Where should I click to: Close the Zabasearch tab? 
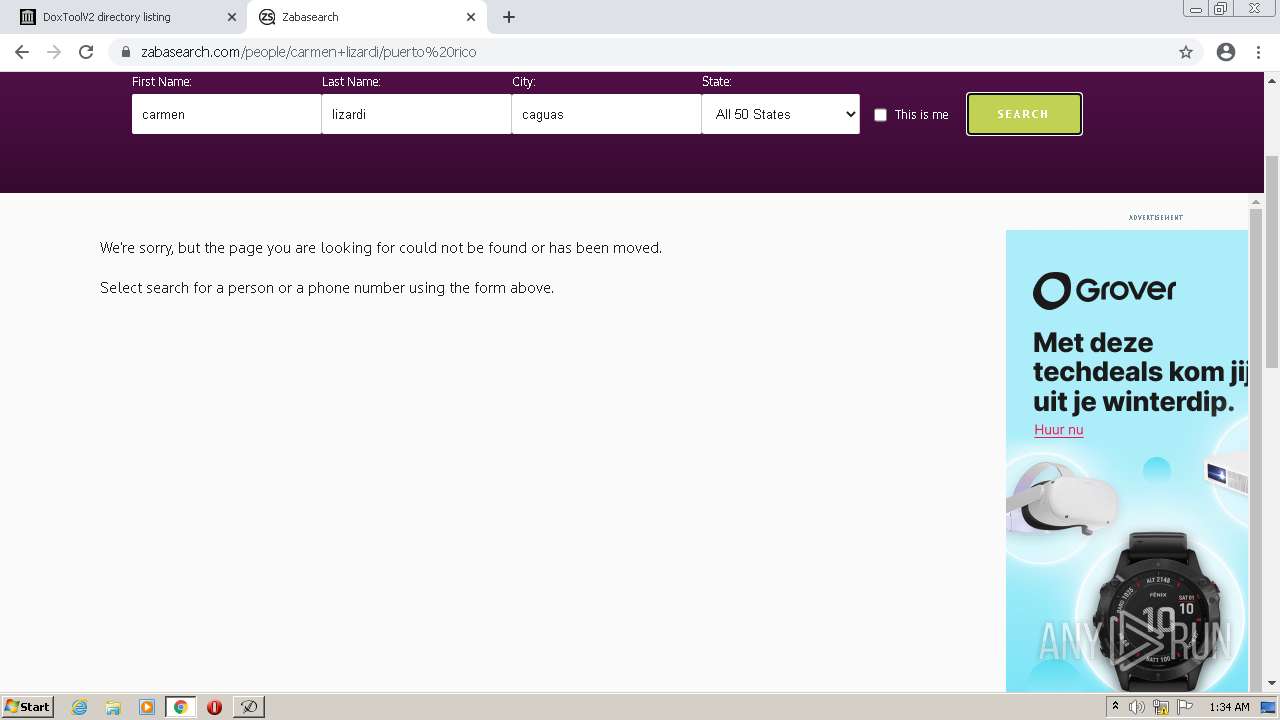pyautogui.click(x=471, y=17)
